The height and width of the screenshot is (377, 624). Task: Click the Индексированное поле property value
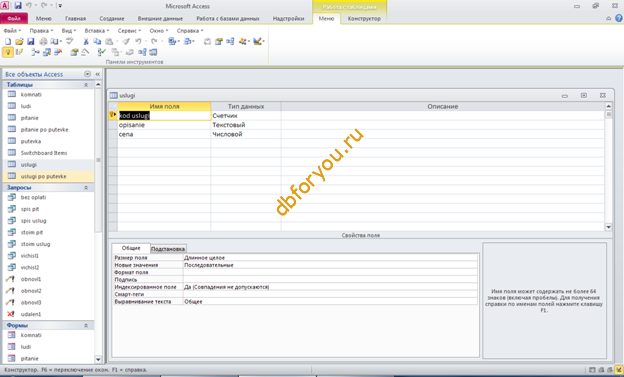(x=330, y=287)
